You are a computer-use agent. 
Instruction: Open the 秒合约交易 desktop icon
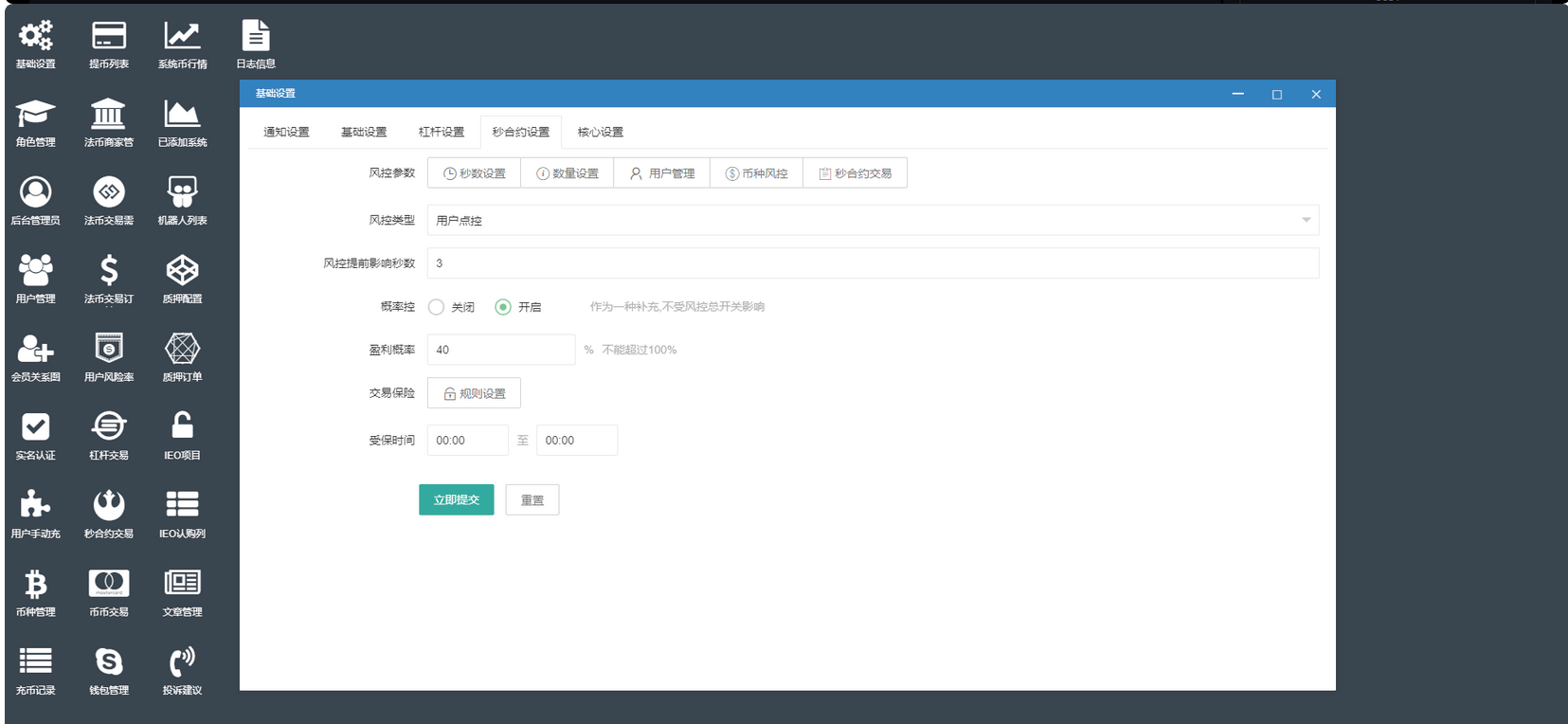(x=109, y=505)
